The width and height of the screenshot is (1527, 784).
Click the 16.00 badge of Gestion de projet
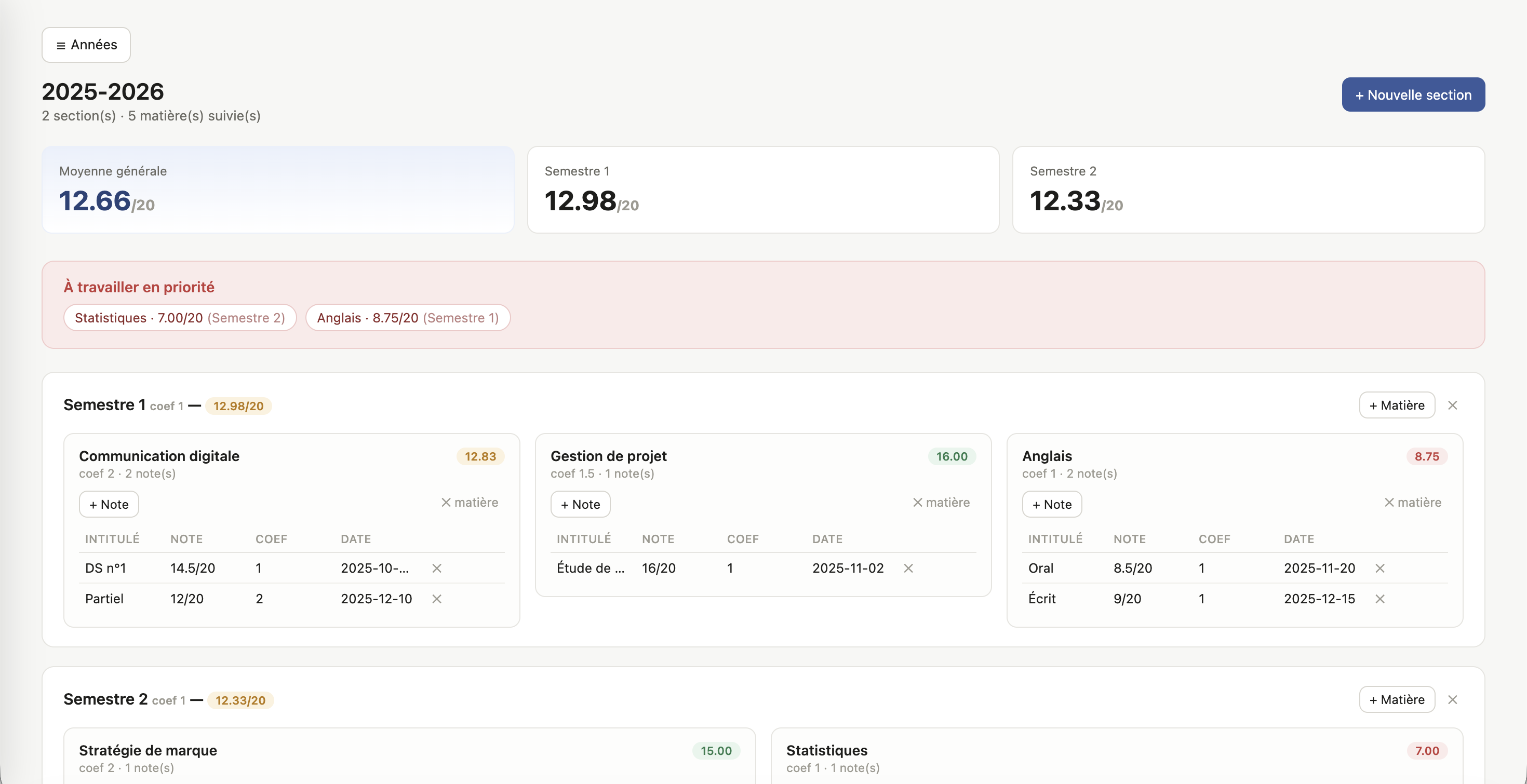(952, 456)
